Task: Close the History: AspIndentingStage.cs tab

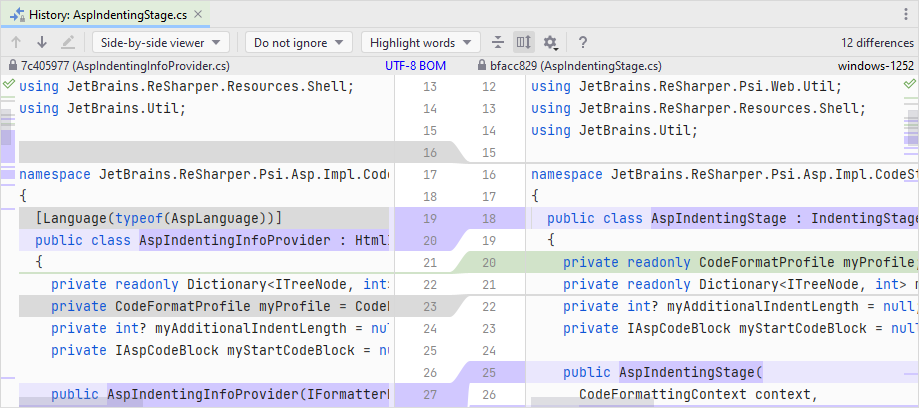Action: pos(198,15)
